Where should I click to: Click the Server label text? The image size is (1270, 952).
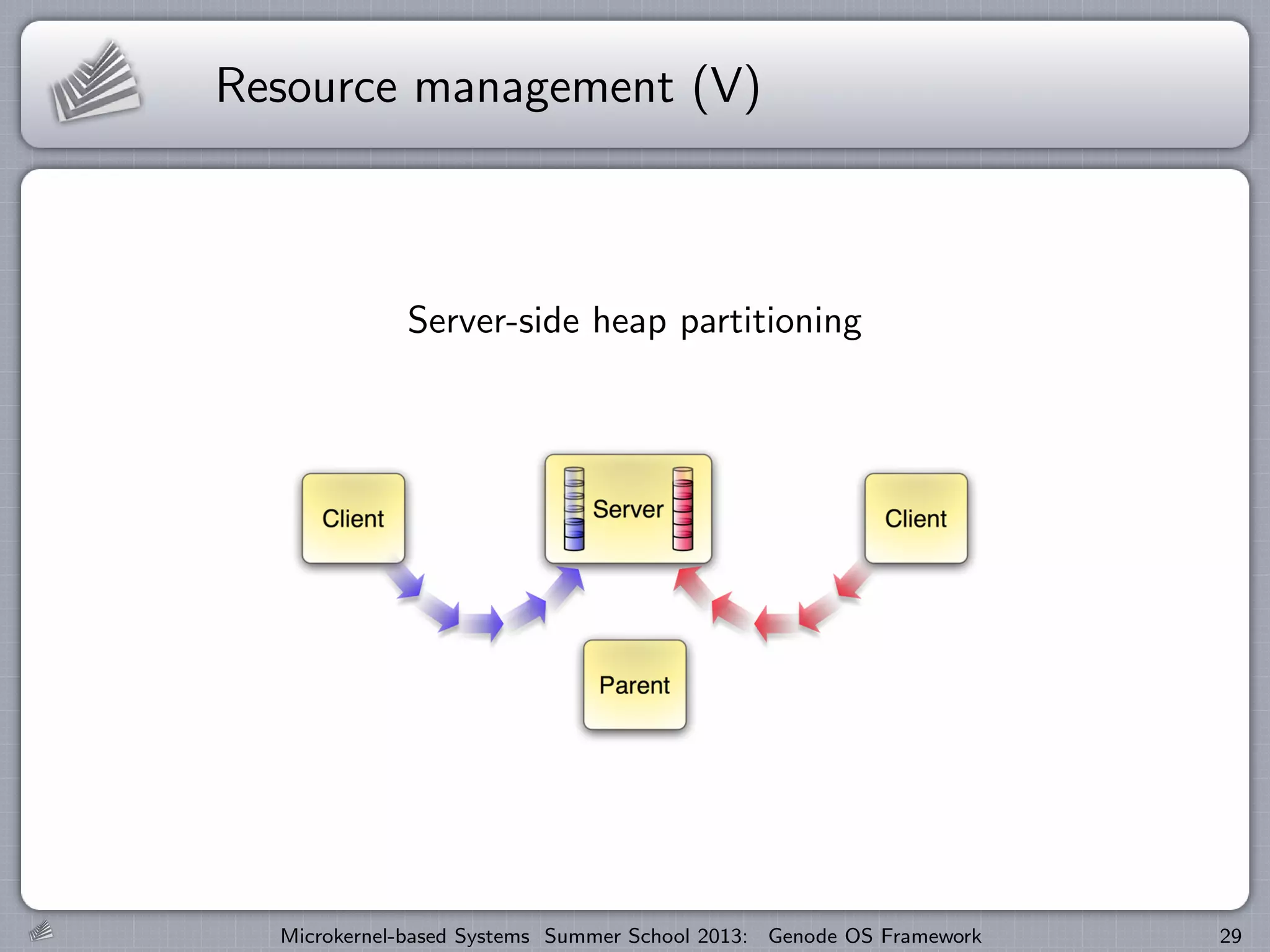tap(628, 509)
